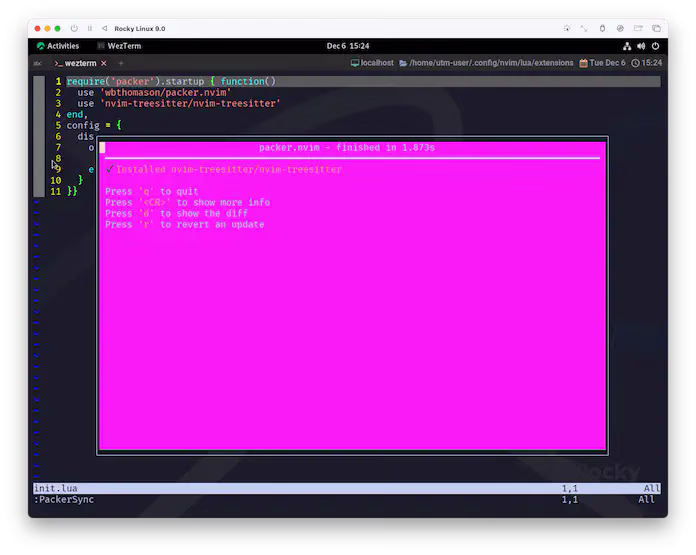Open the shared folder icon in UTM

coord(638,28)
